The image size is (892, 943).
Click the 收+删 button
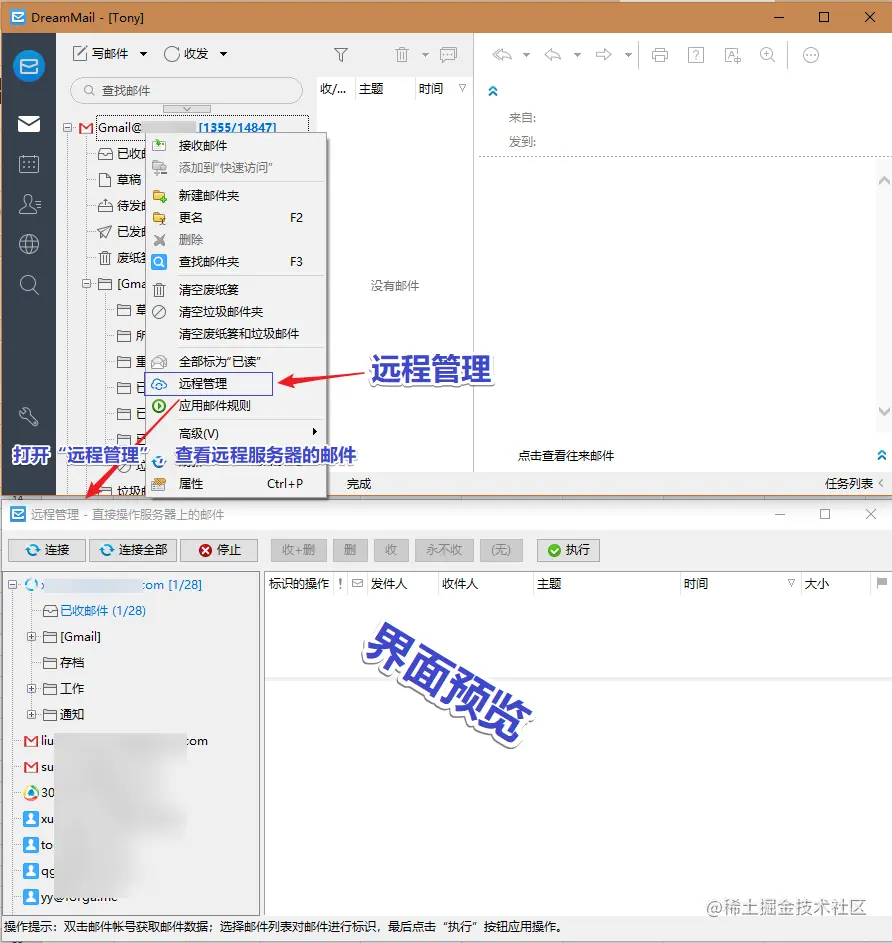pyautogui.click(x=298, y=550)
